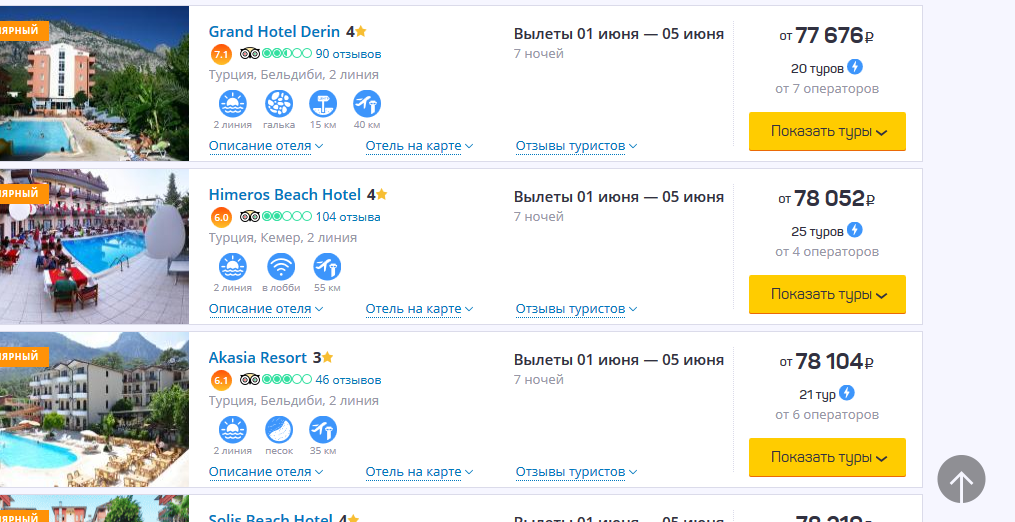Click the pebble beach icon for Grand Hotel Derin

click(x=279, y=104)
